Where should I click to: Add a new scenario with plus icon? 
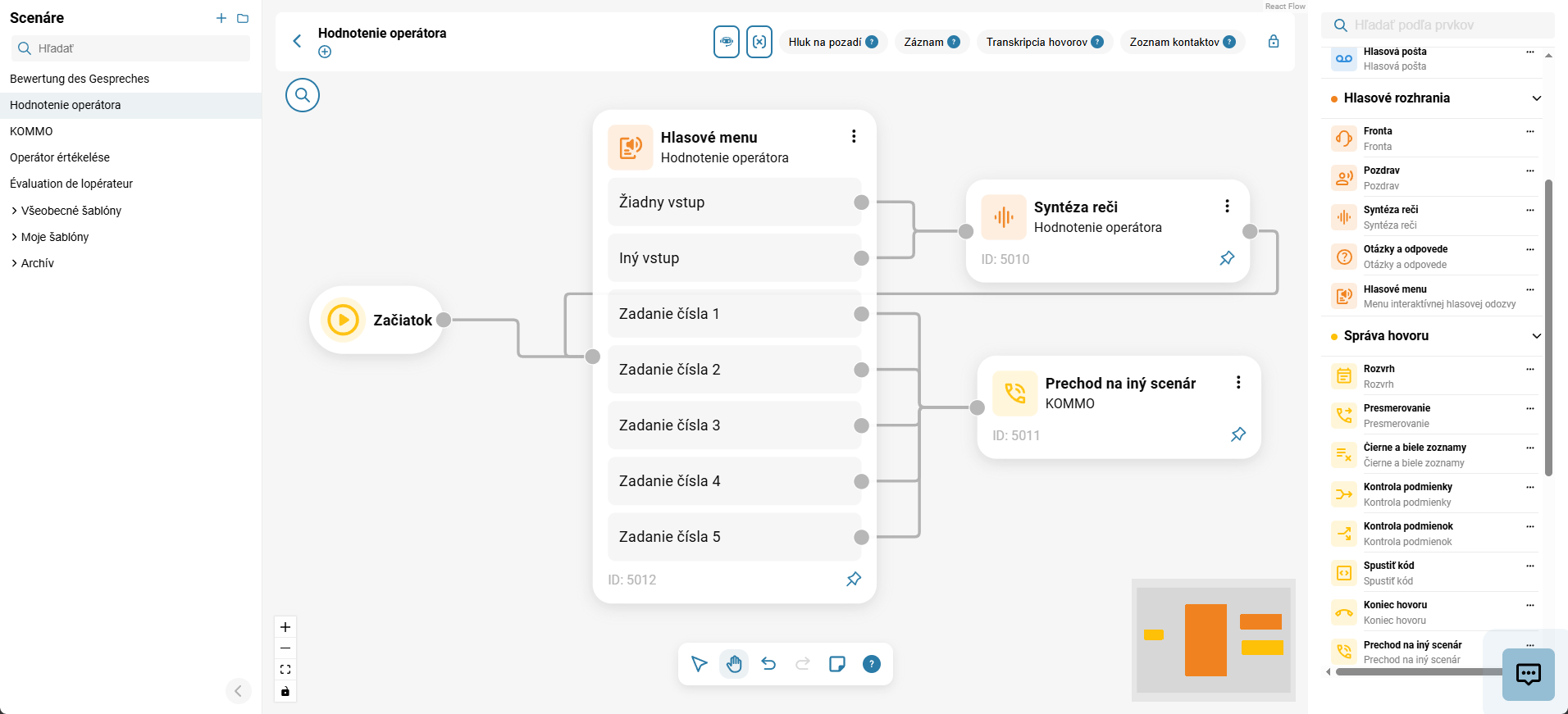[x=221, y=18]
